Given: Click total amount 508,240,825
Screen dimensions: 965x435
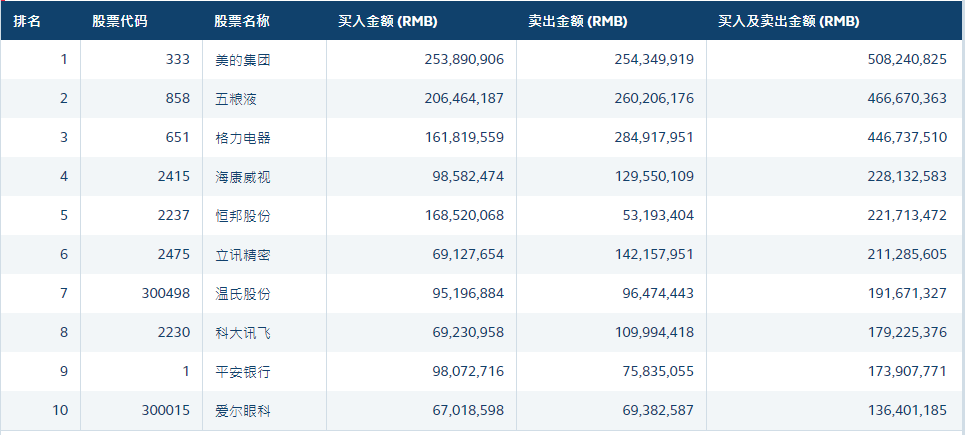Looking at the screenshot, I should click(907, 60).
